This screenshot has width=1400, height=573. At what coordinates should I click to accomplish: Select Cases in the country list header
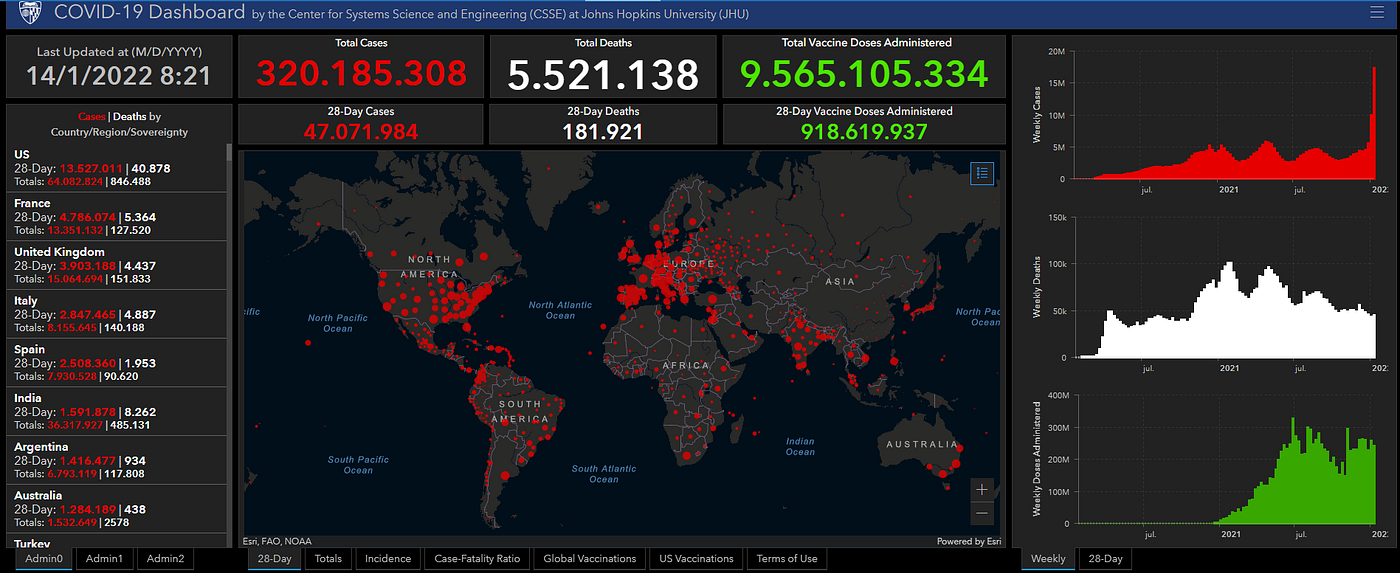[92, 116]
